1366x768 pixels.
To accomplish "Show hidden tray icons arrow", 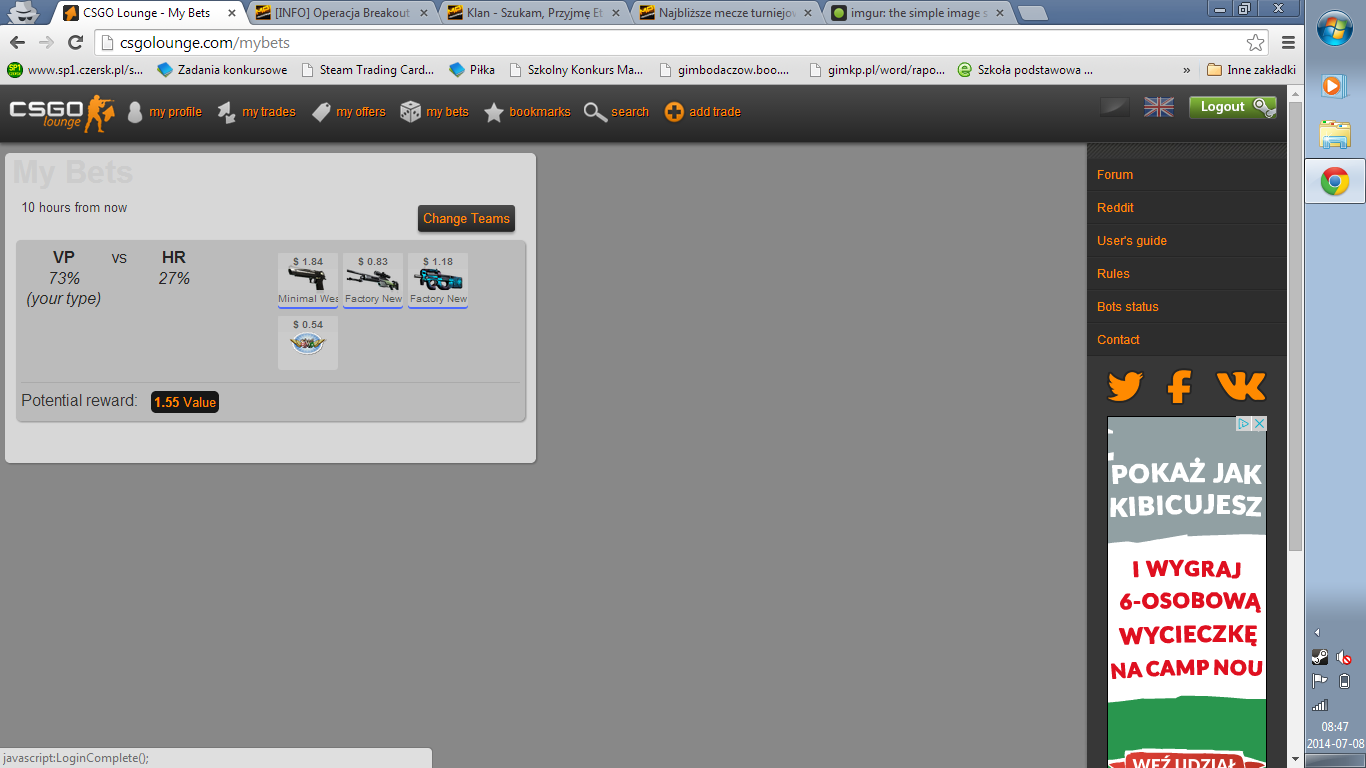I will point(1318,632).
